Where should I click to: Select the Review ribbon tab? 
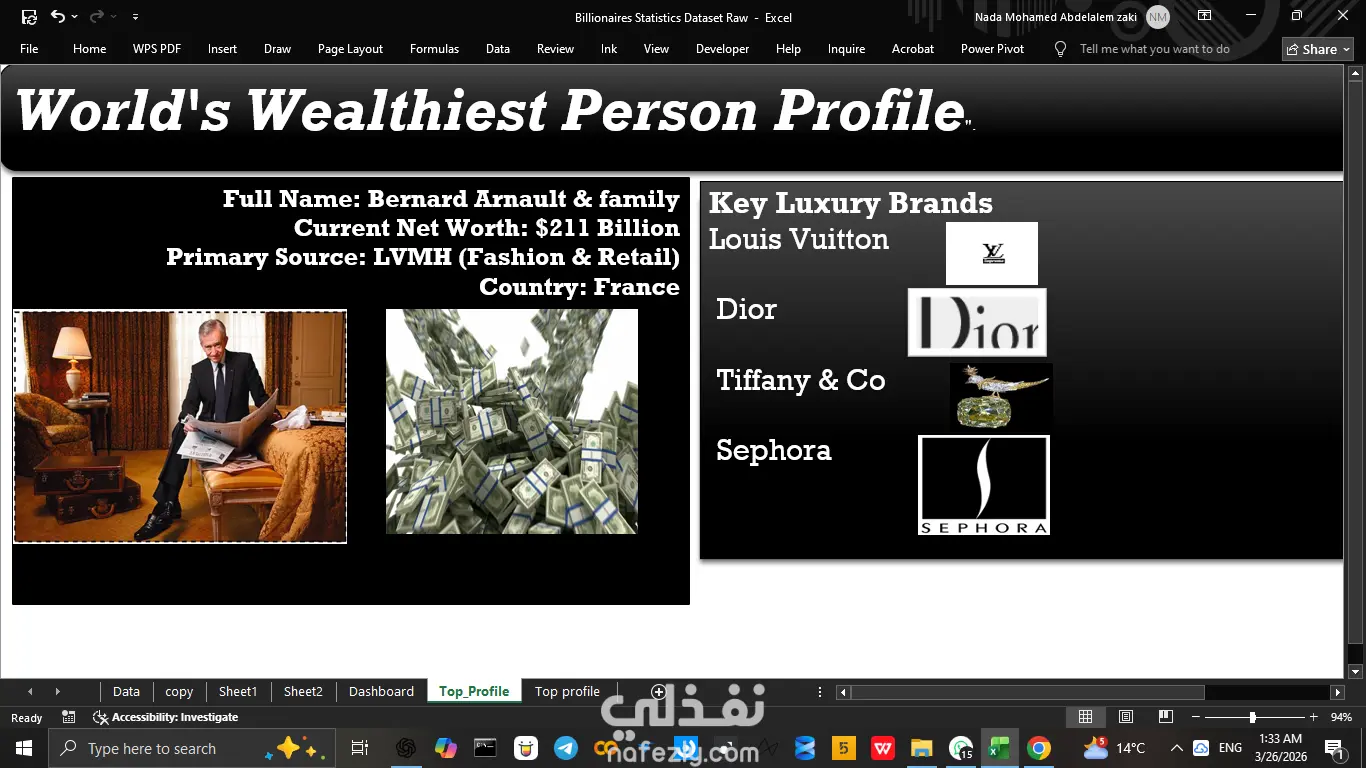555,49
